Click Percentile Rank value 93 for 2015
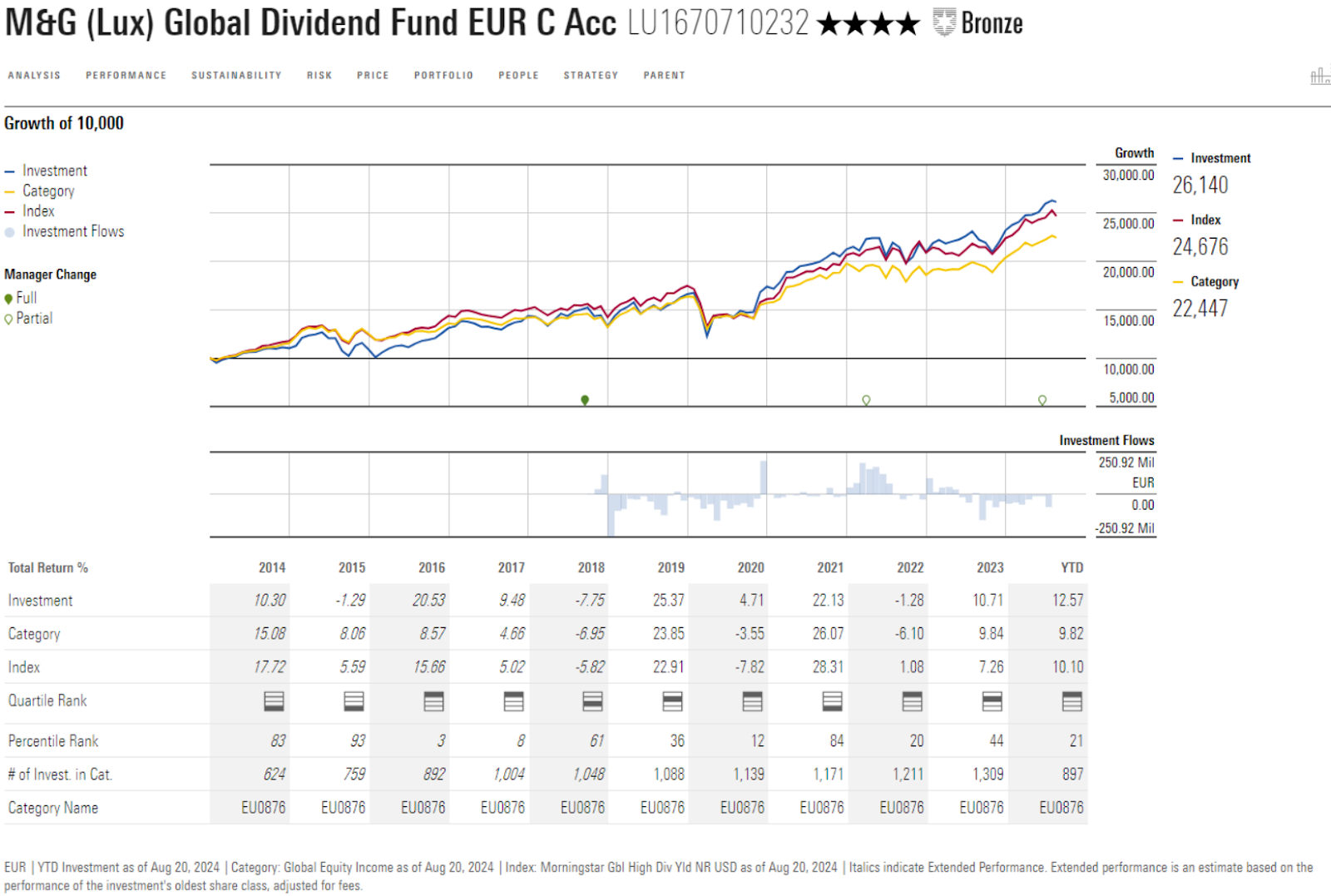 pos(358,740)
